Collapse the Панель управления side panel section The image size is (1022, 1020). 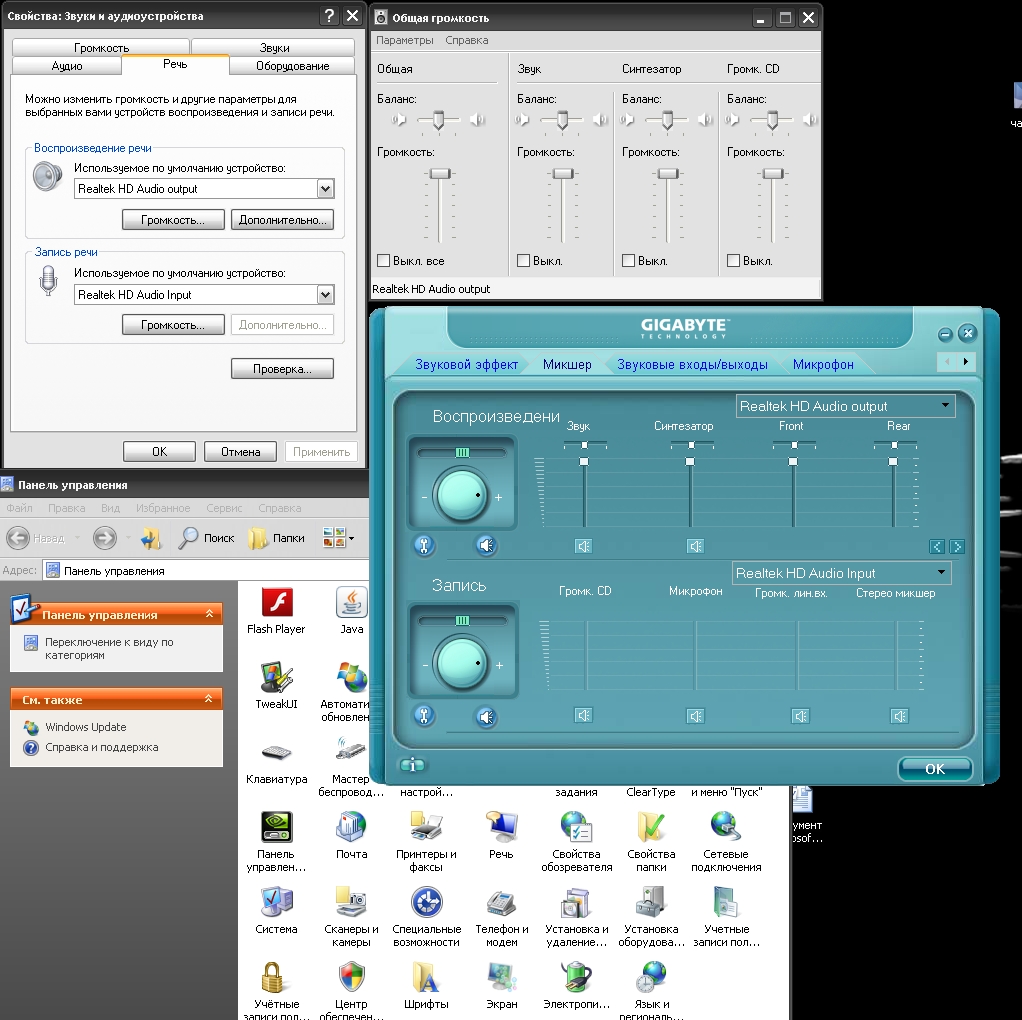(209, 614)
